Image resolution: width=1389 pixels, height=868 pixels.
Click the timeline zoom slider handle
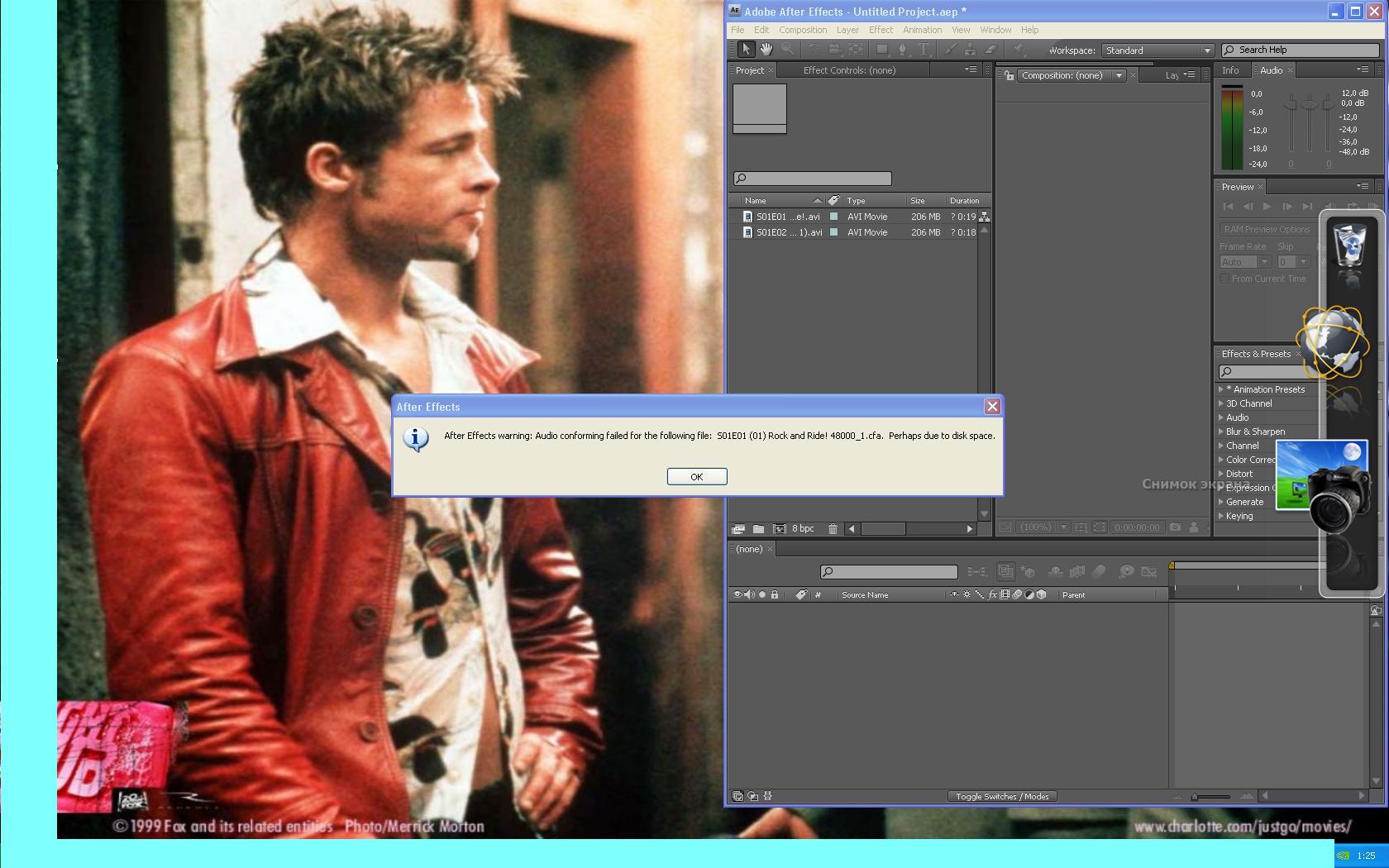pyautogui.click(x=1195, y=797)
